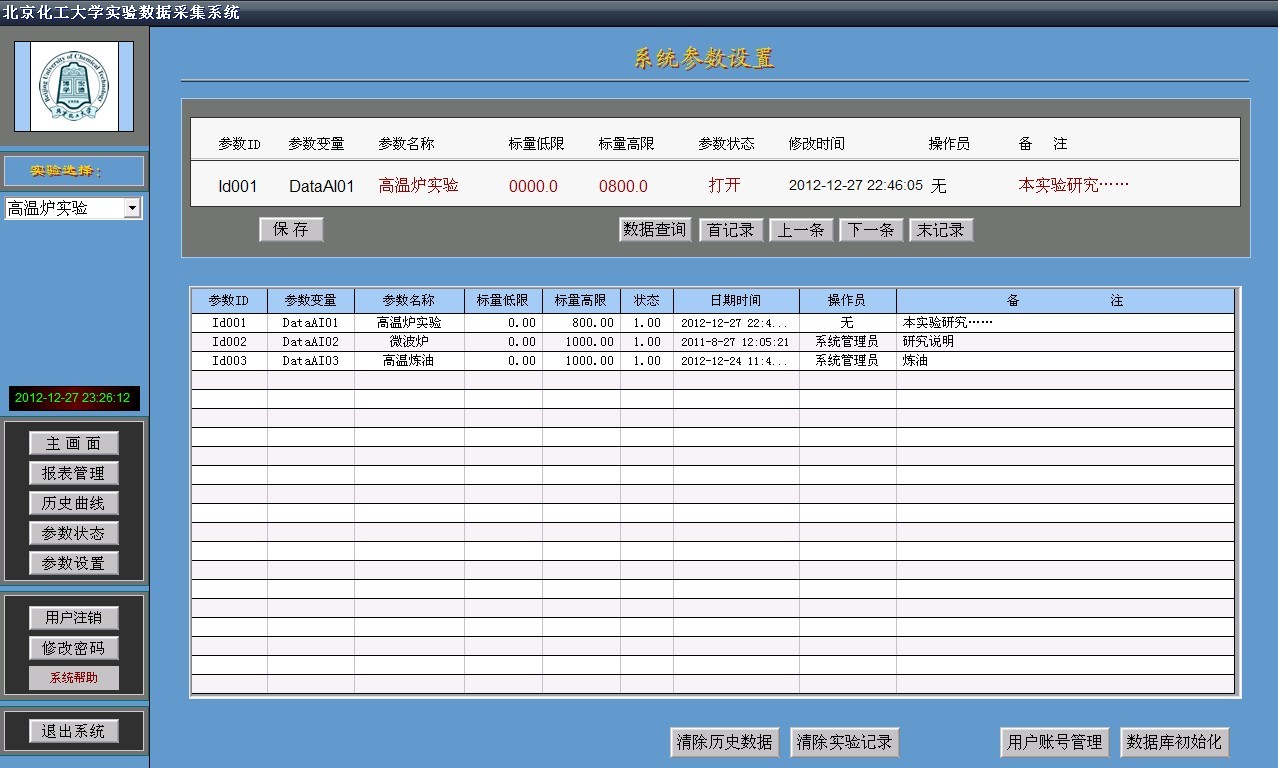Open 主画面 main screen

click(x=73, y=443)
